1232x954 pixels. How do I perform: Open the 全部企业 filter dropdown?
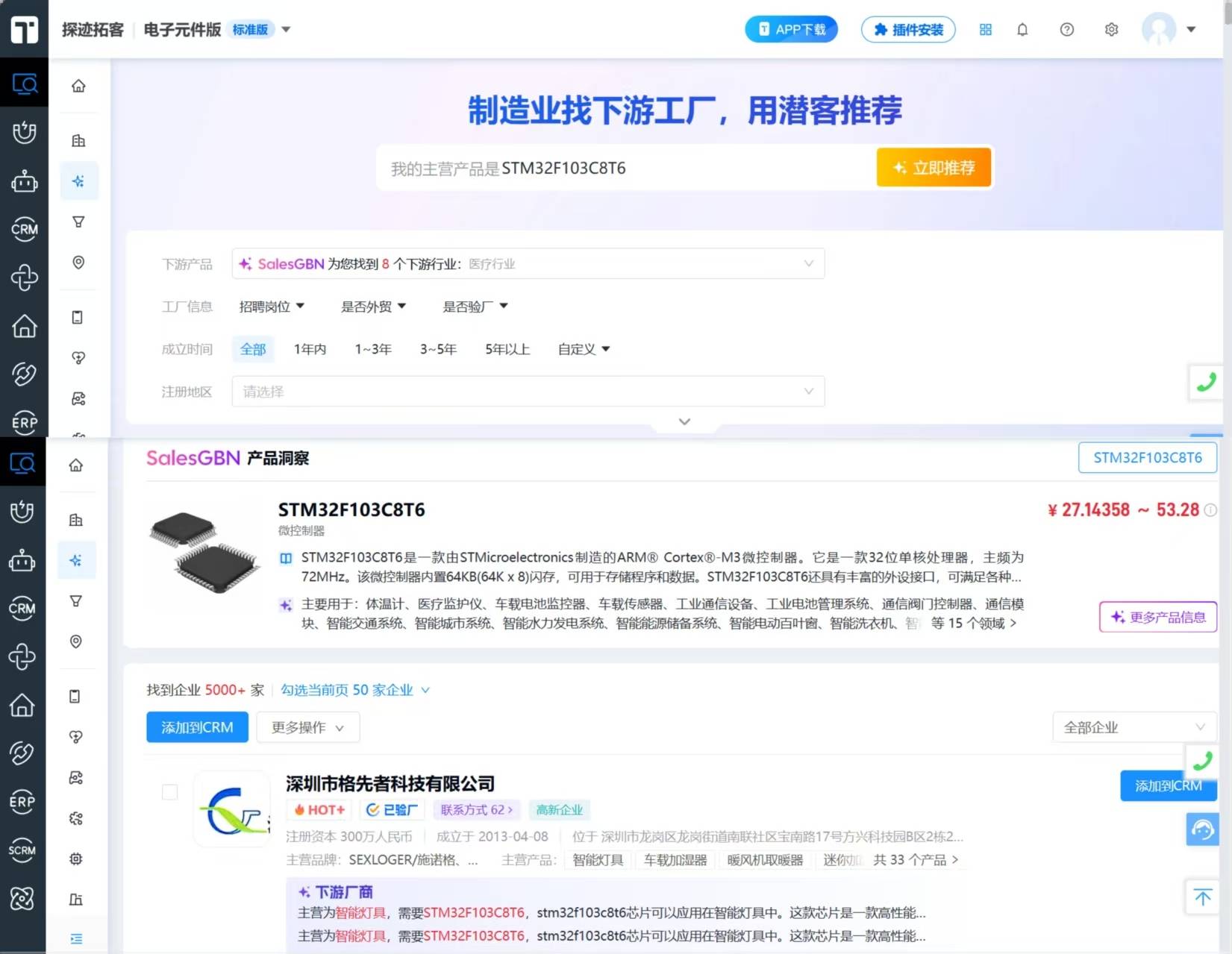[x=1134, y=727]
